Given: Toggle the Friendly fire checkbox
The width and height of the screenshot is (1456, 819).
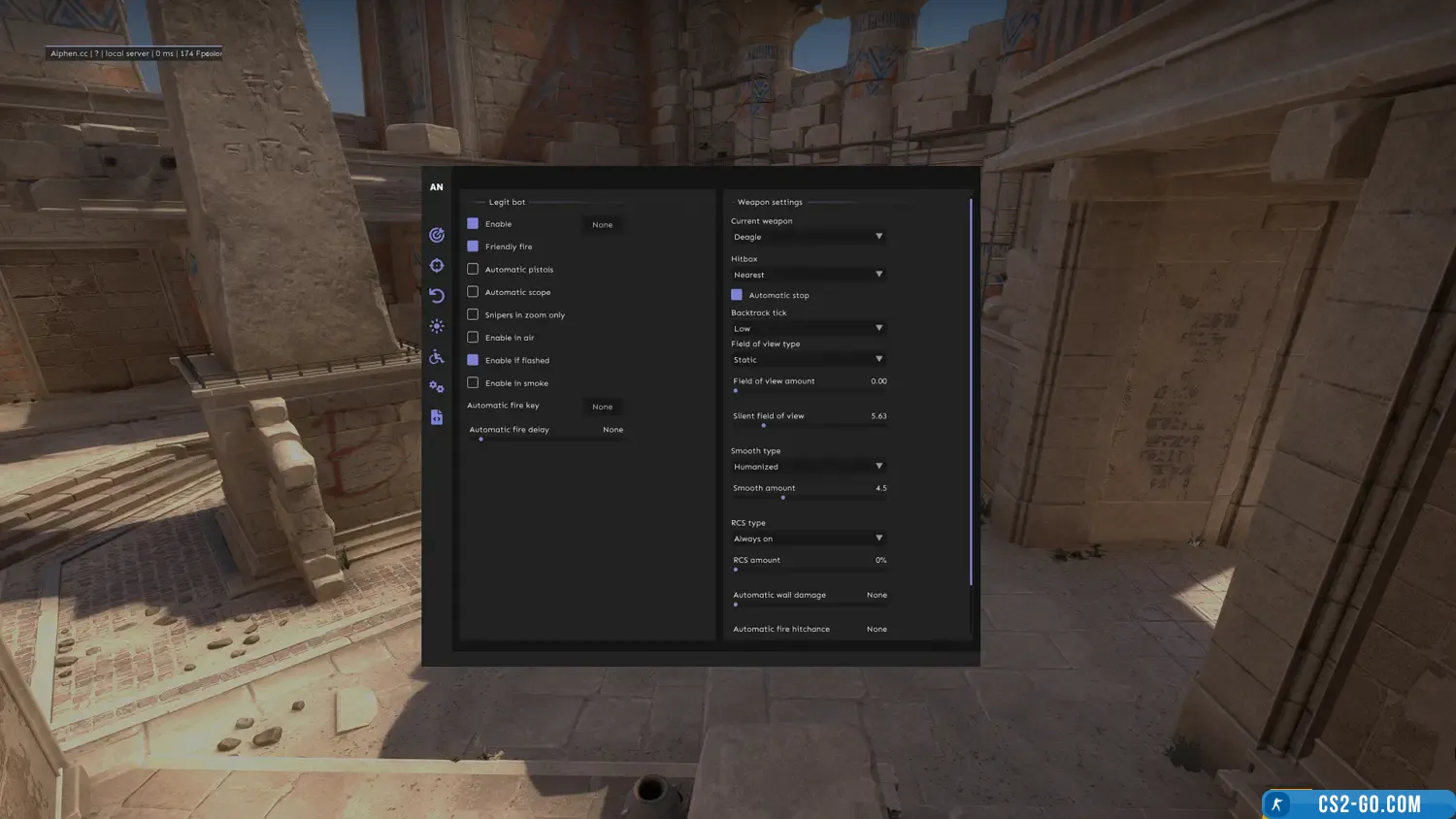Looking at the screenshot, I should coord(473,246).
